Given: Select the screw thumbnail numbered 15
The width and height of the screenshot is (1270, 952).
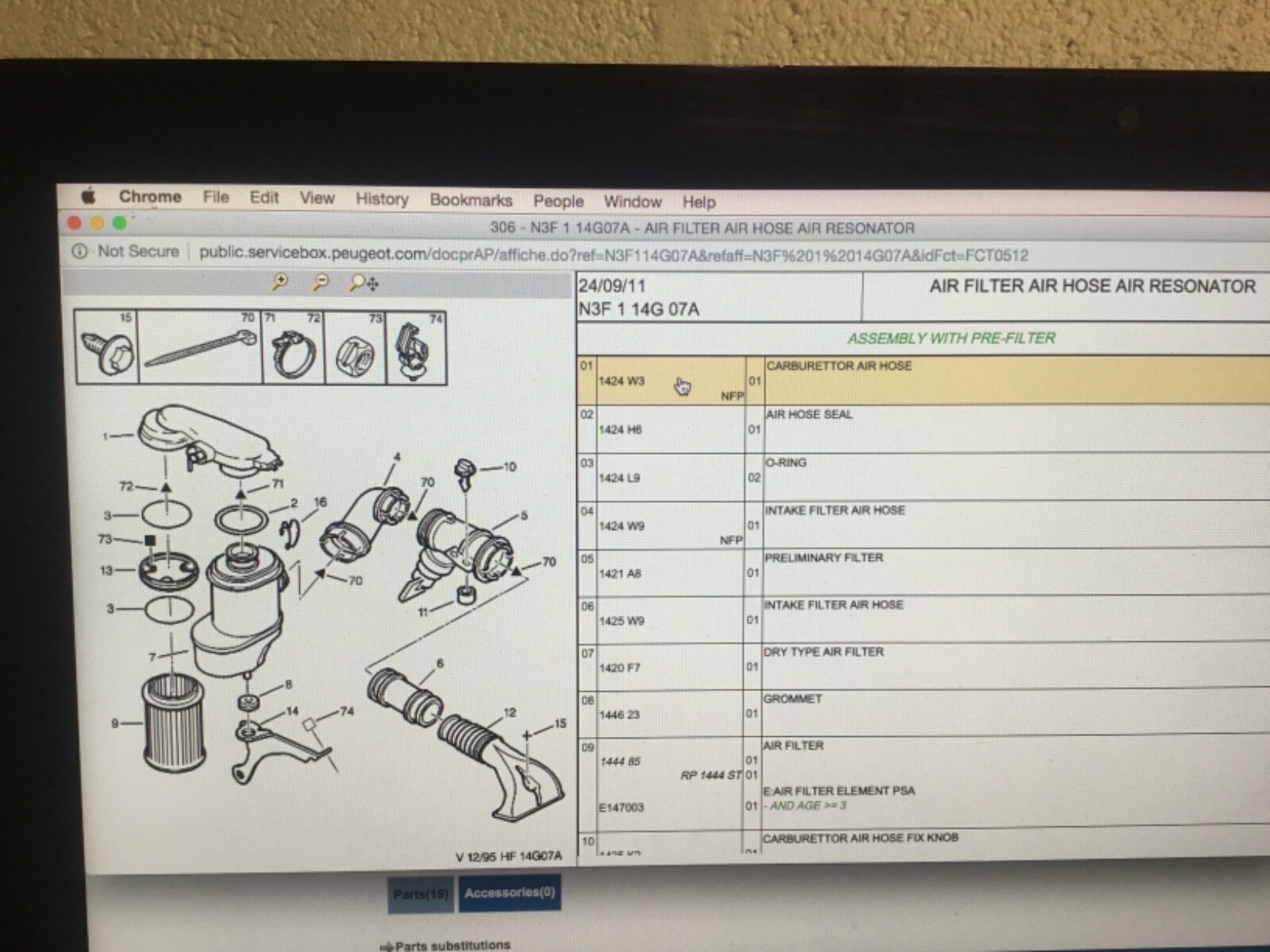Looking at the screenshot, I should click(107, 346).
